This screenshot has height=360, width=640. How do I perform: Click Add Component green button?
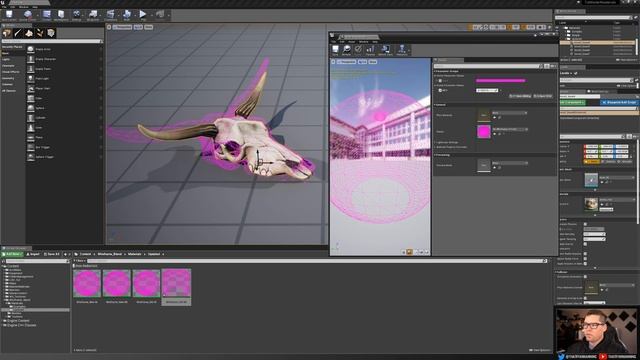click(573, 102)
